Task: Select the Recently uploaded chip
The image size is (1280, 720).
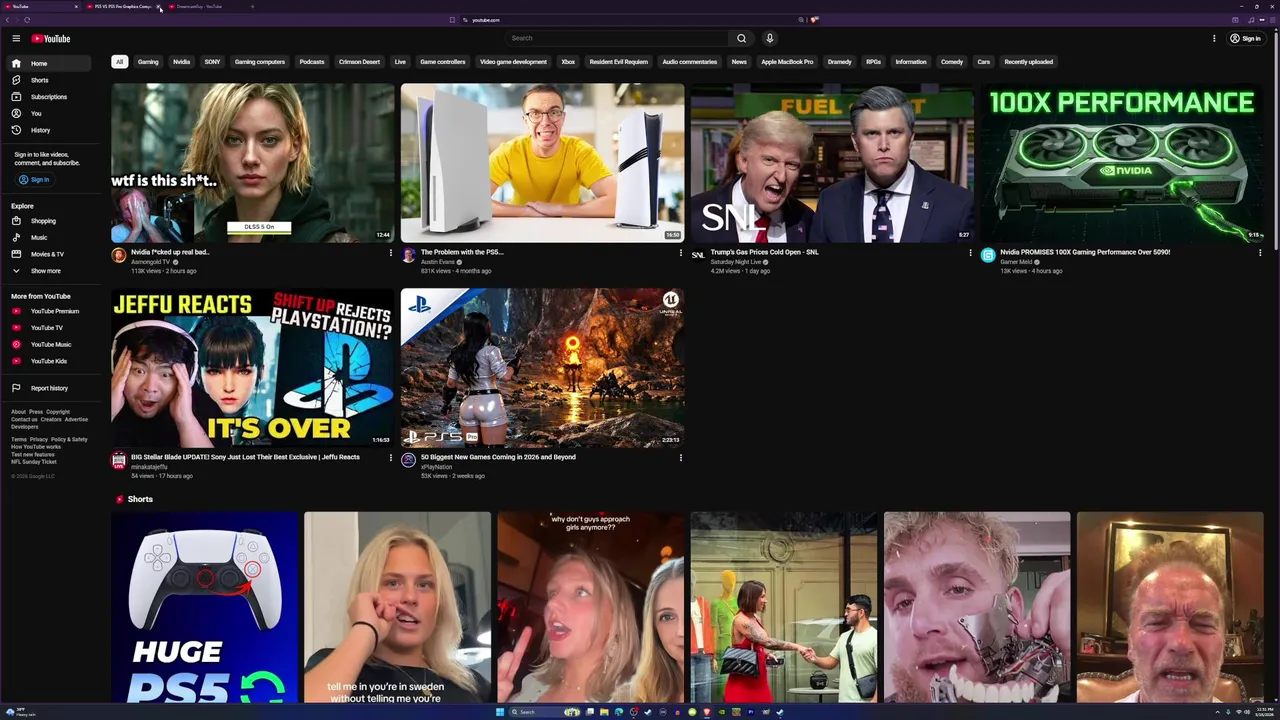Action: (1029, 62)
